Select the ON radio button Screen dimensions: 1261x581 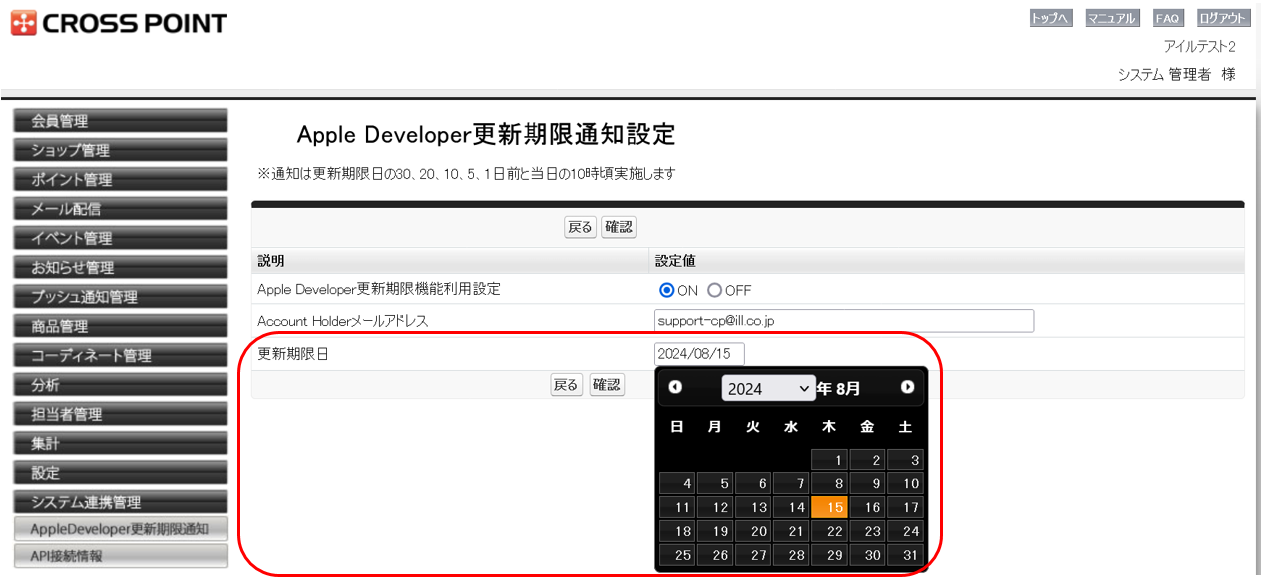[x=667, y=290]
